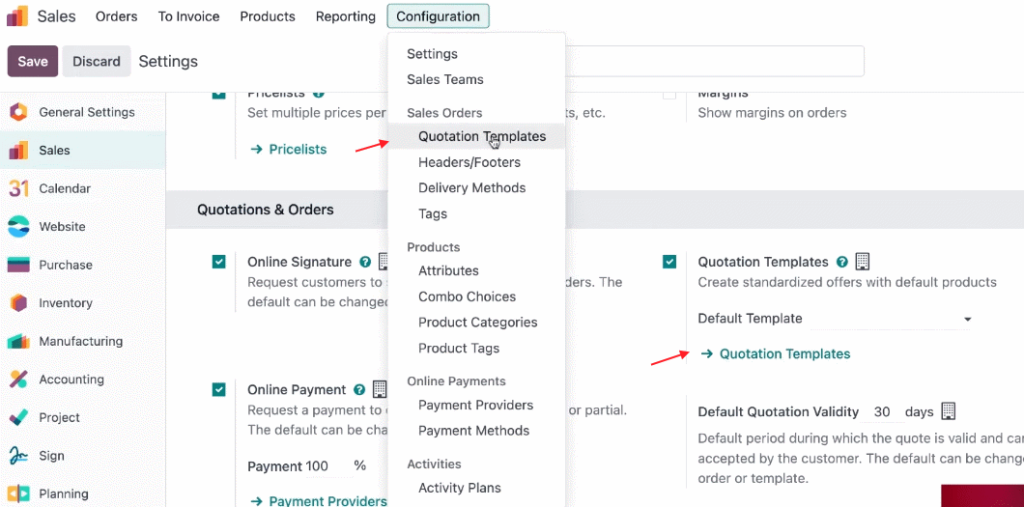The width and height of the screenshot is (1024, 507).
Task: Open the Configuration menu
Action: click(438, 16)
